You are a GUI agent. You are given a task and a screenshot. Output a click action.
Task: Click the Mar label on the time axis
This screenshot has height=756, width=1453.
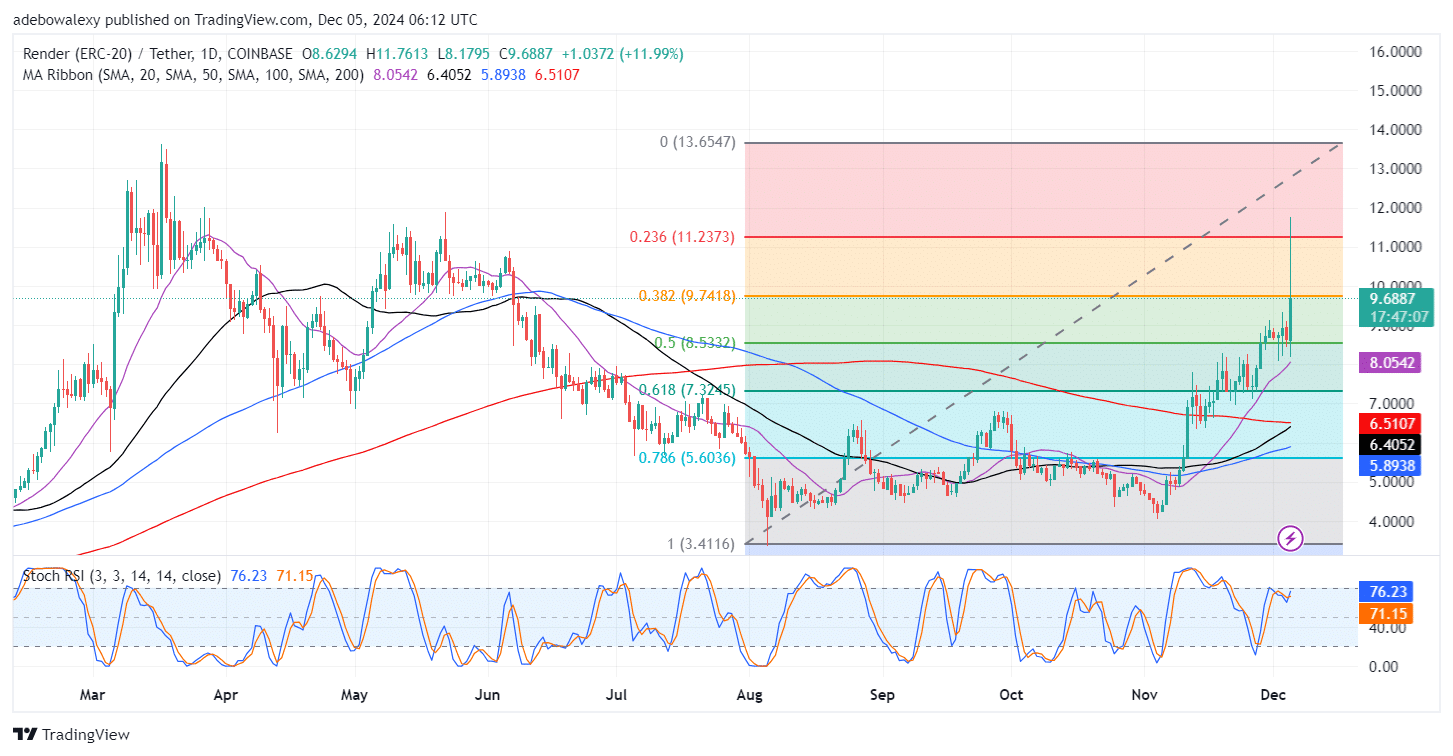[x=92, y=693]
